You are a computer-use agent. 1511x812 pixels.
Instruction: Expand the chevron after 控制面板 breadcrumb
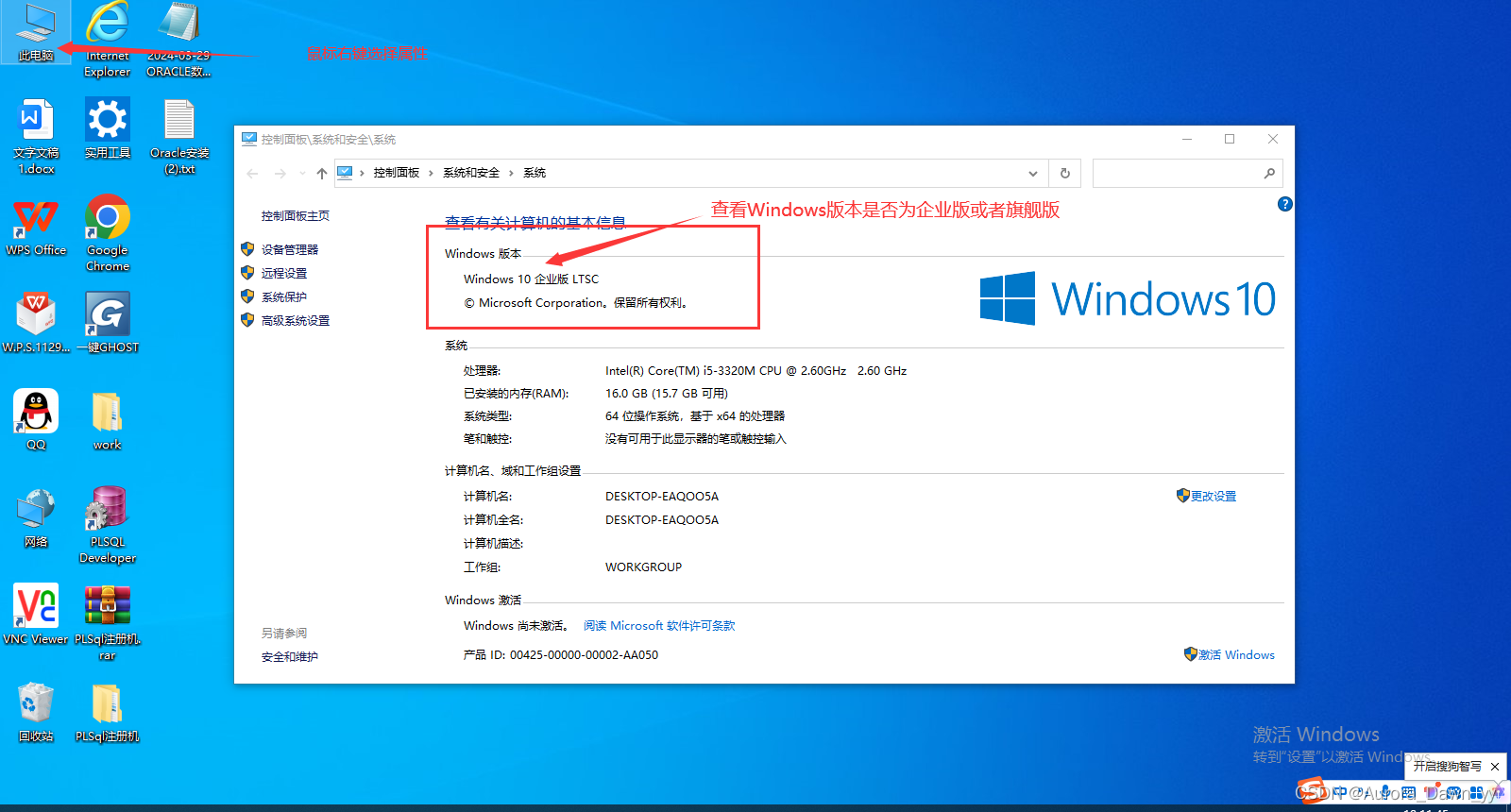coord(432,173)
